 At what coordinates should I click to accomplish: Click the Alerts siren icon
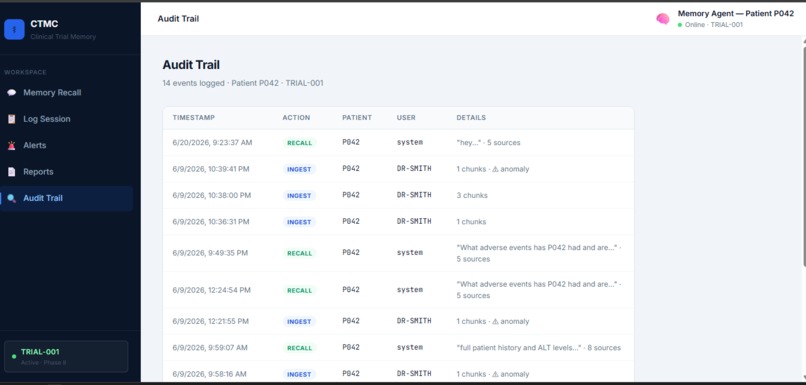(x=11, y=145)
